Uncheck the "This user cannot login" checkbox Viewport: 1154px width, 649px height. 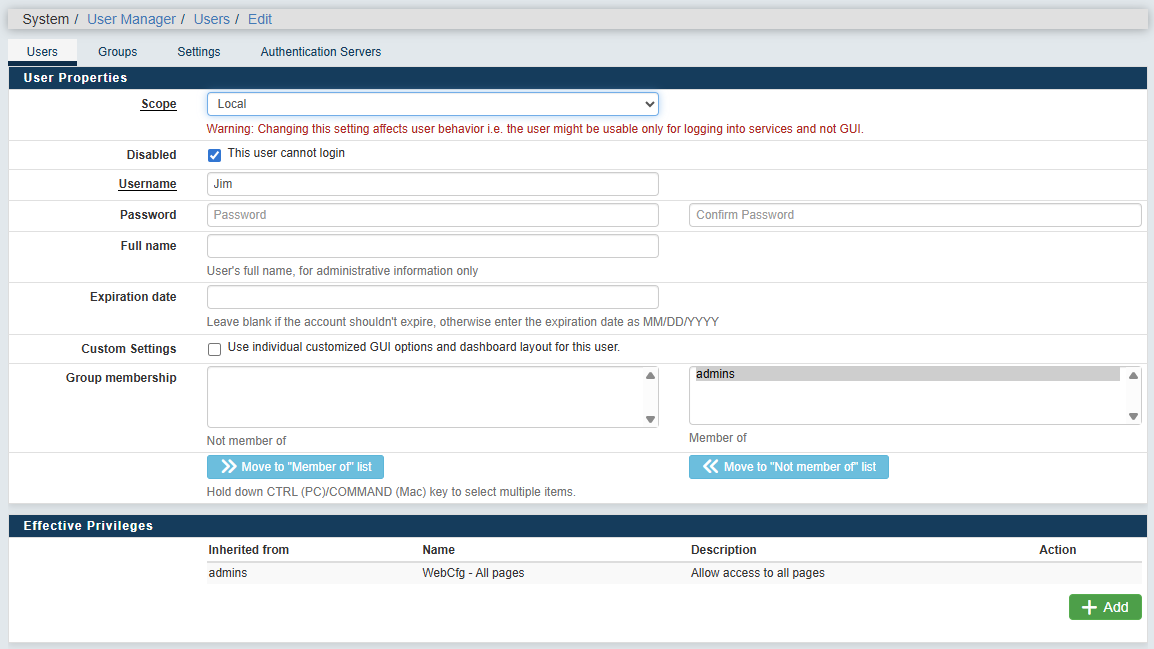214,155
